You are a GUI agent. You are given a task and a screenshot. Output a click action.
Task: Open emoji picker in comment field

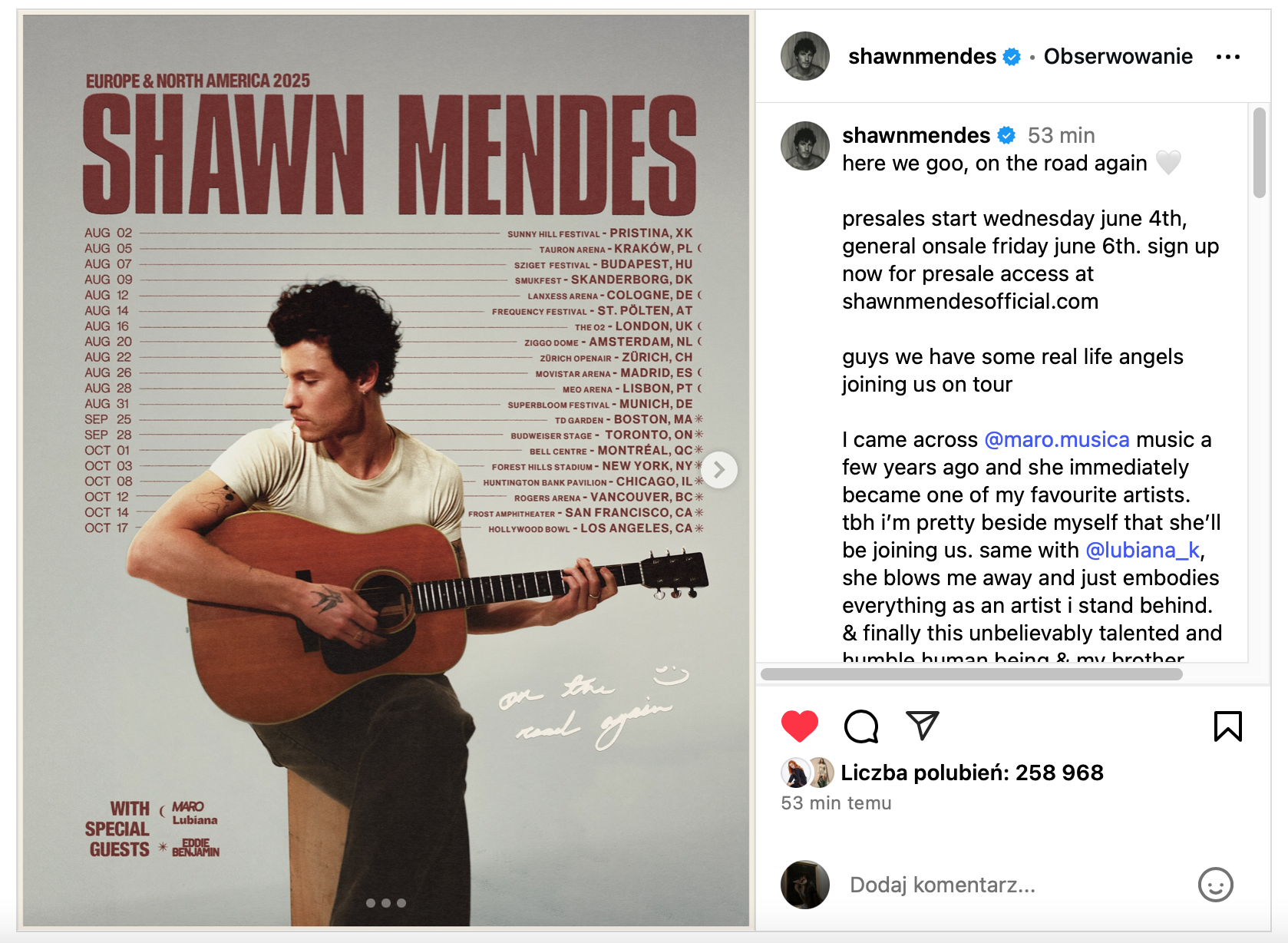click(x=1215, y=885)
